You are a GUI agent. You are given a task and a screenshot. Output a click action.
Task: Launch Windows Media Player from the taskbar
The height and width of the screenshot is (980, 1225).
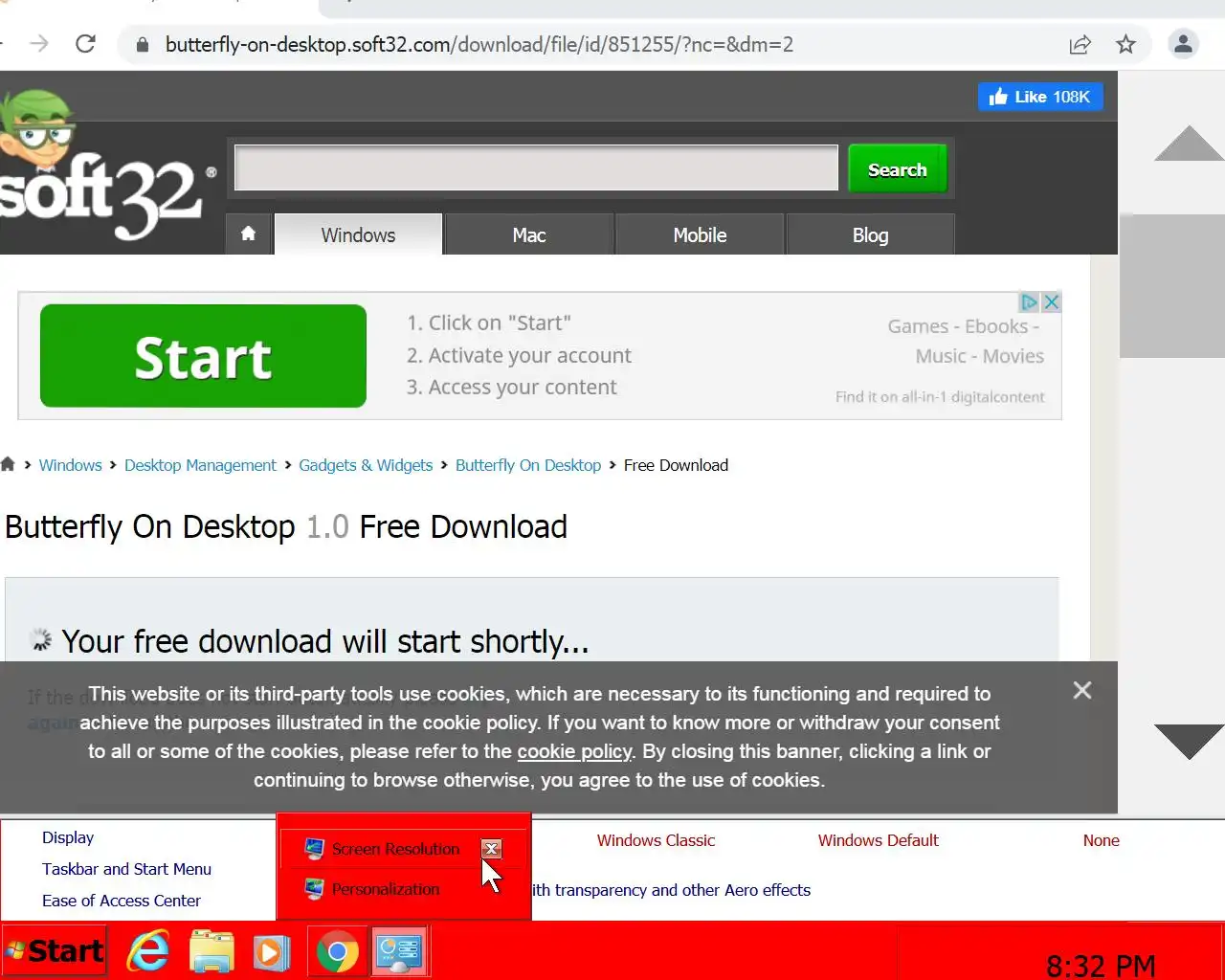pyautogui.click(x=271, y=951)
